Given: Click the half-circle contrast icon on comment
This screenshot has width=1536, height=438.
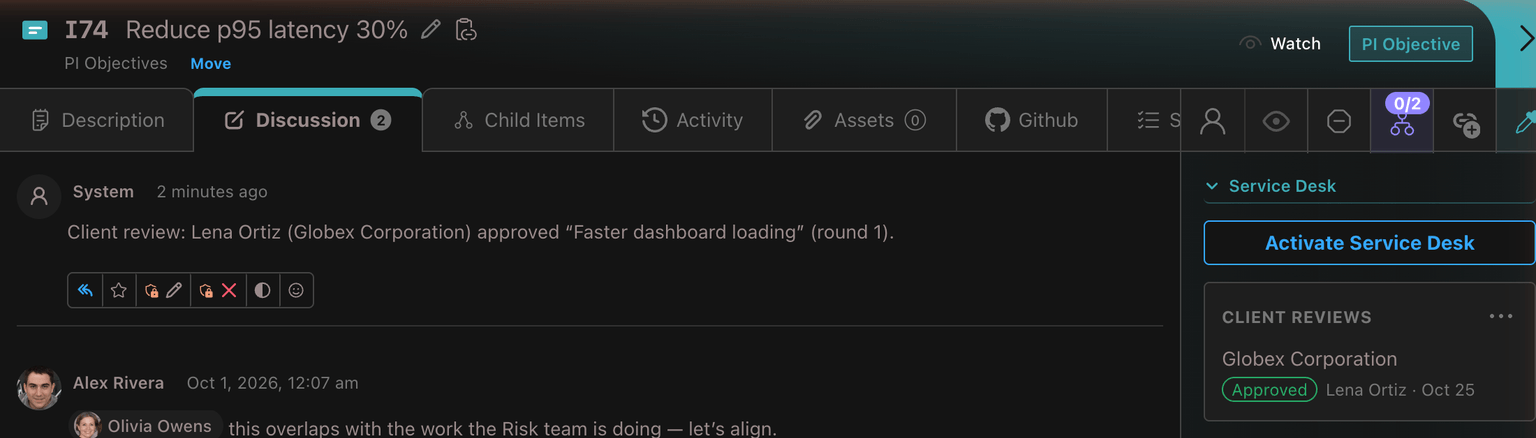Looking at the screenshot, I should point(262,290).
